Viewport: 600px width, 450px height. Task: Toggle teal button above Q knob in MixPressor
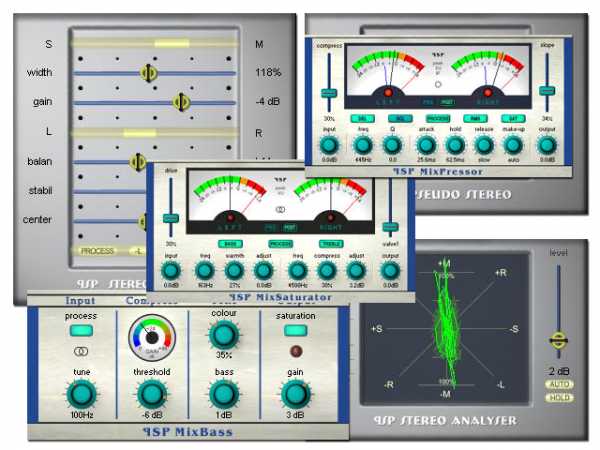coord(400,119)
